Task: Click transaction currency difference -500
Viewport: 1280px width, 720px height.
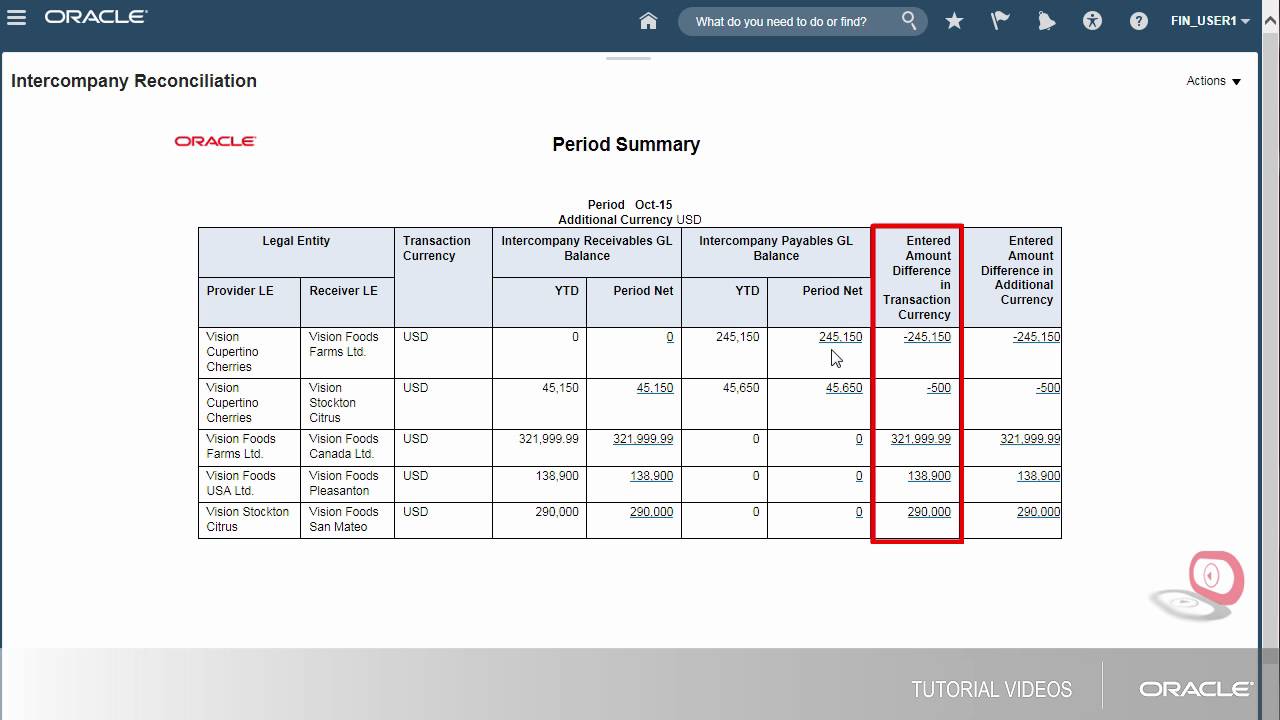Action: [939, 388]
